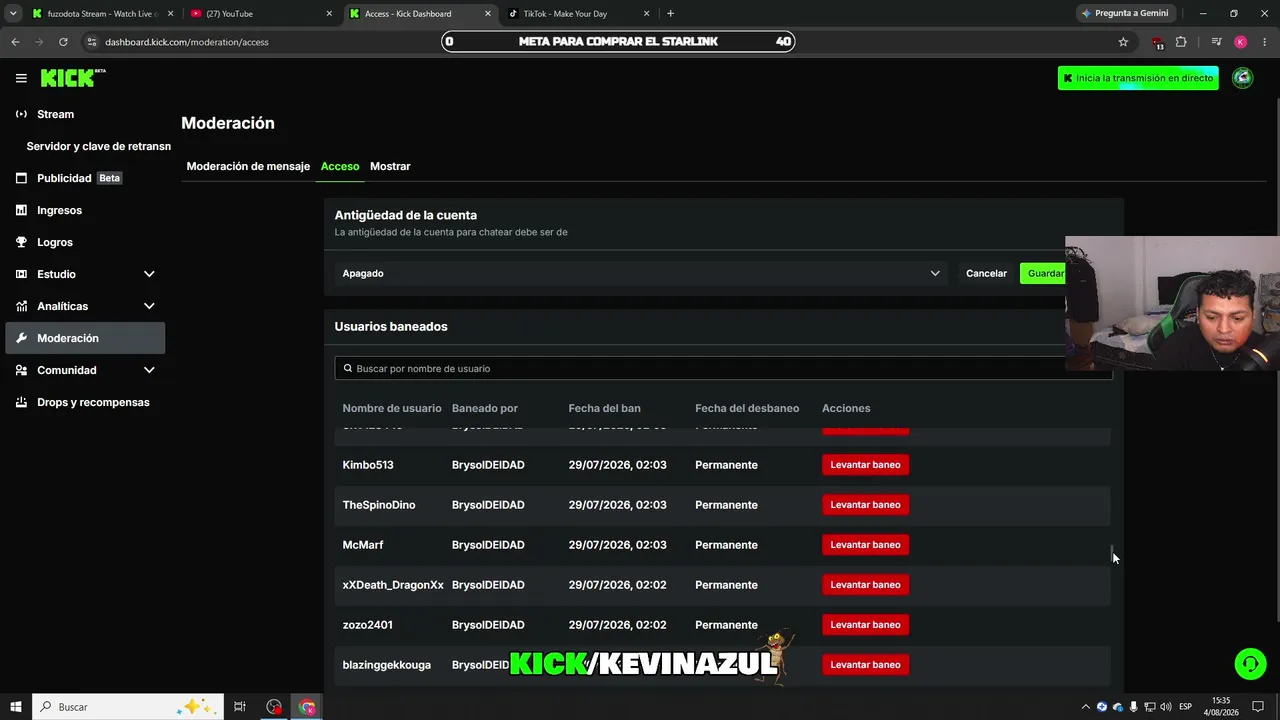
Task: Open the Windows Start menu
Action: (x=16, y=707)
